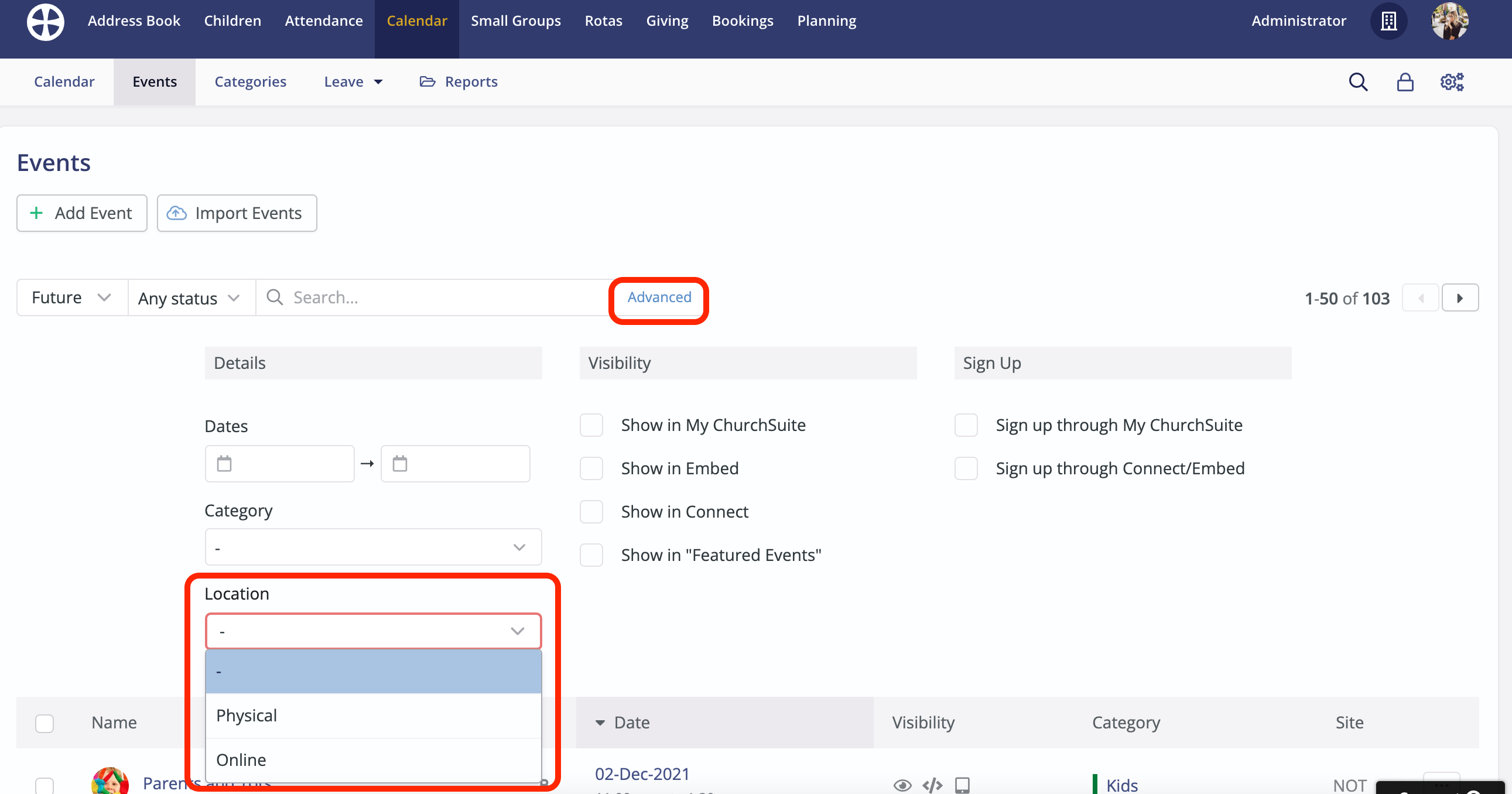Click the eye visibility icon on Parents row

(903, 785)
